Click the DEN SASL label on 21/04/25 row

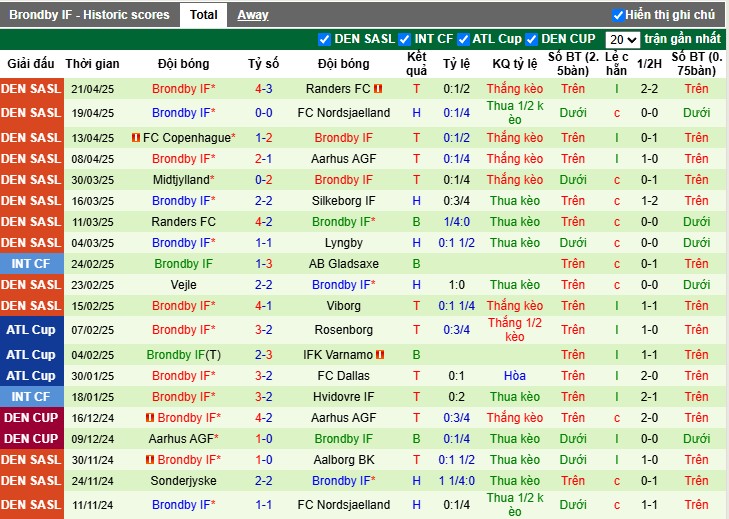pyautogui.click(x=31, y=89)
